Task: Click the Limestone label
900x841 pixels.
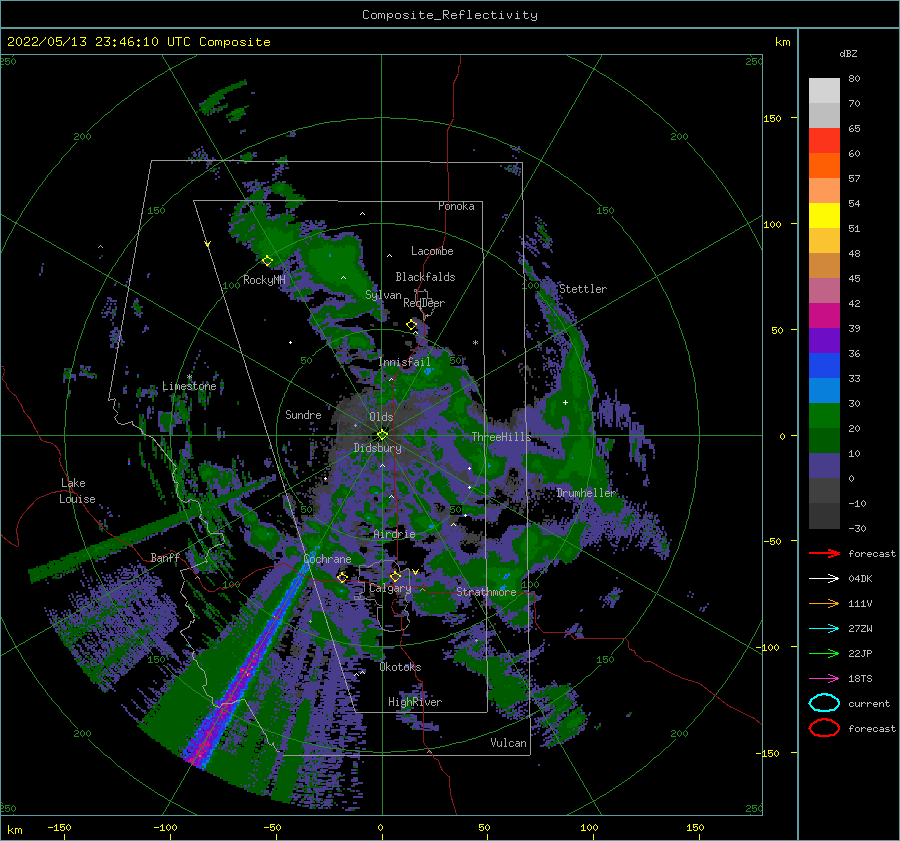Action: 189,386
